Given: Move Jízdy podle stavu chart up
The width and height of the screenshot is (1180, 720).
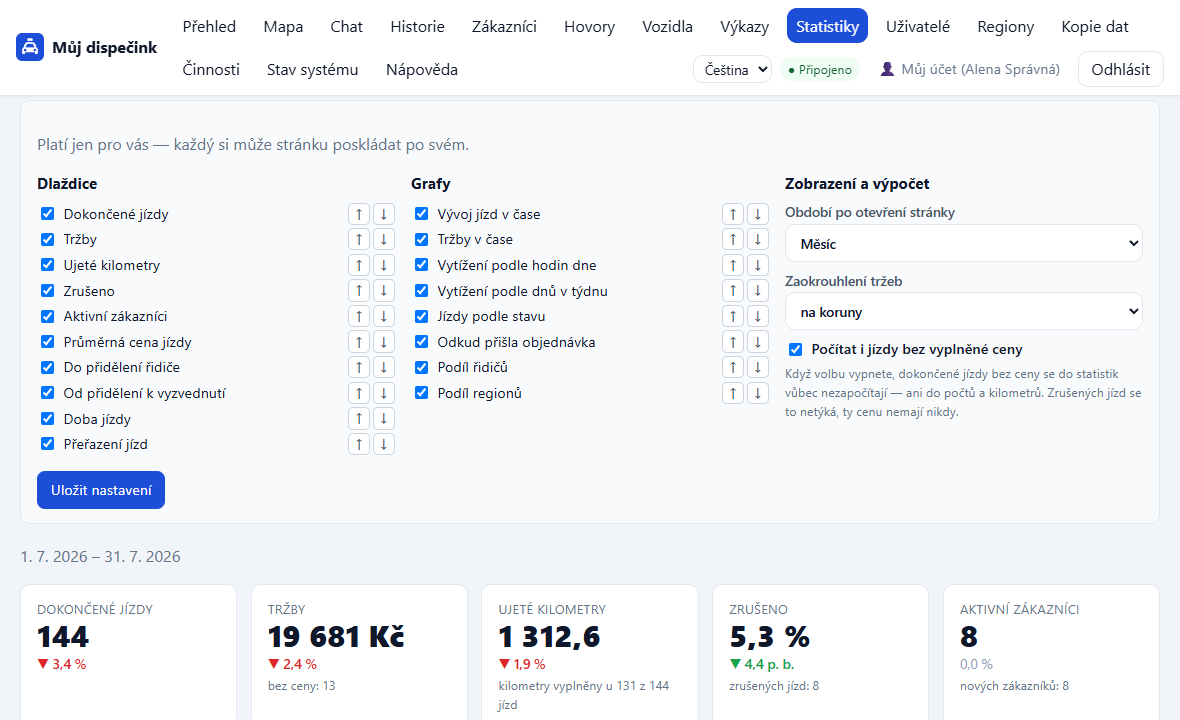Looking at the screenshot, I should click(x=733, y=317).
